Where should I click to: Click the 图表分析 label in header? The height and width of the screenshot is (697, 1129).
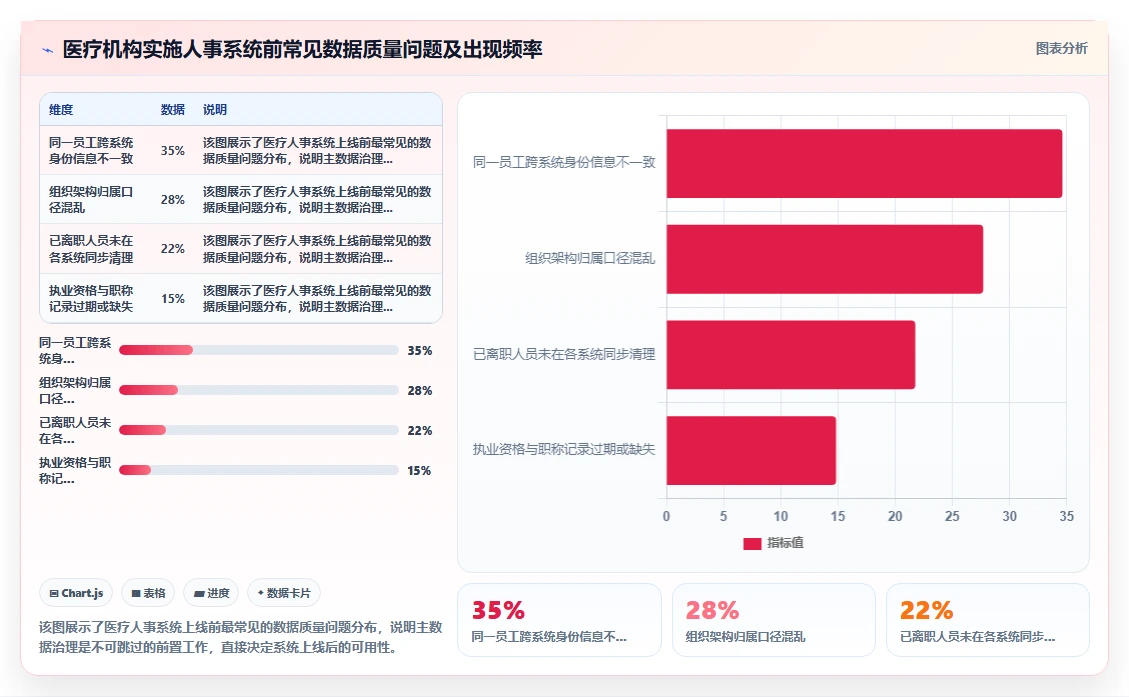(x=1061, y=48)
